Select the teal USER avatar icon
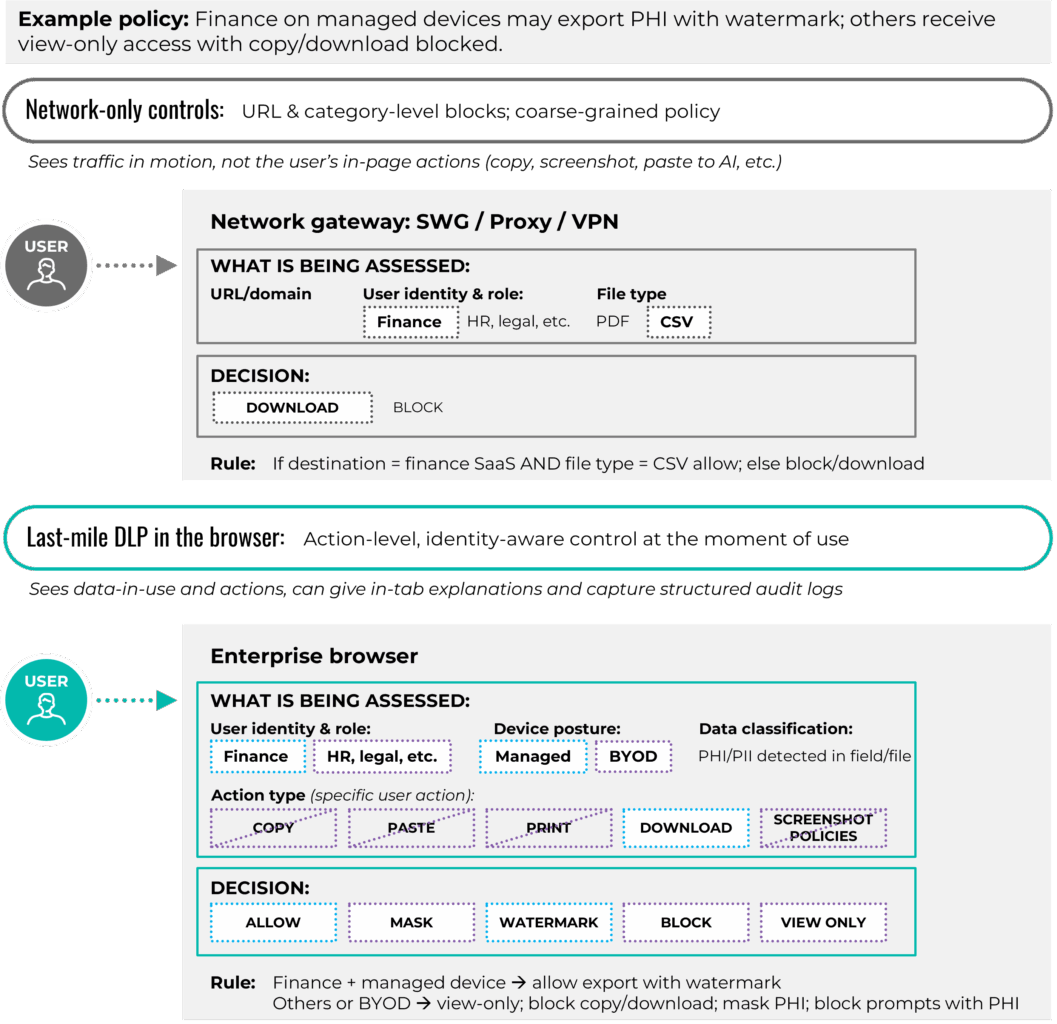Screen dimensions: 1057x1024 point(46,698)
